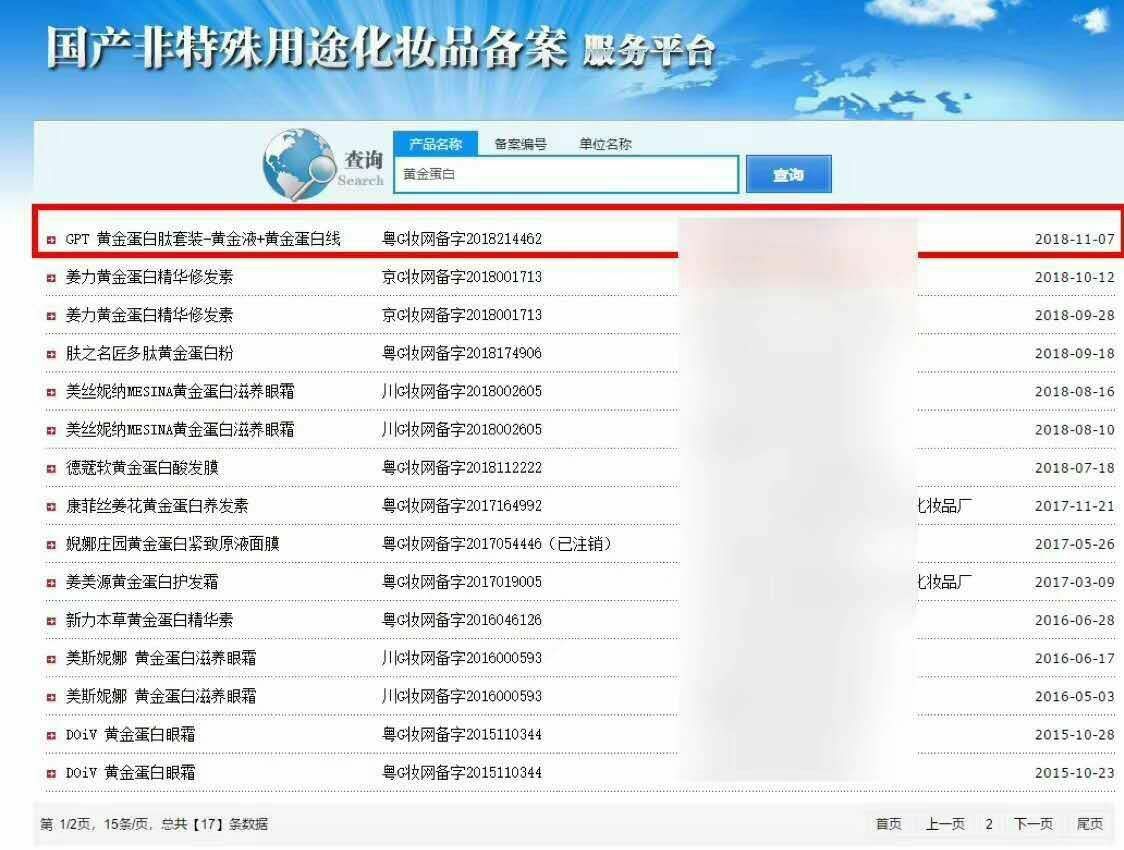This screenshot has width=1124, height=850.
Task: Select 粤G妆网备字2015110344 in row dated 2015-10-23
Action: [462, 773]
